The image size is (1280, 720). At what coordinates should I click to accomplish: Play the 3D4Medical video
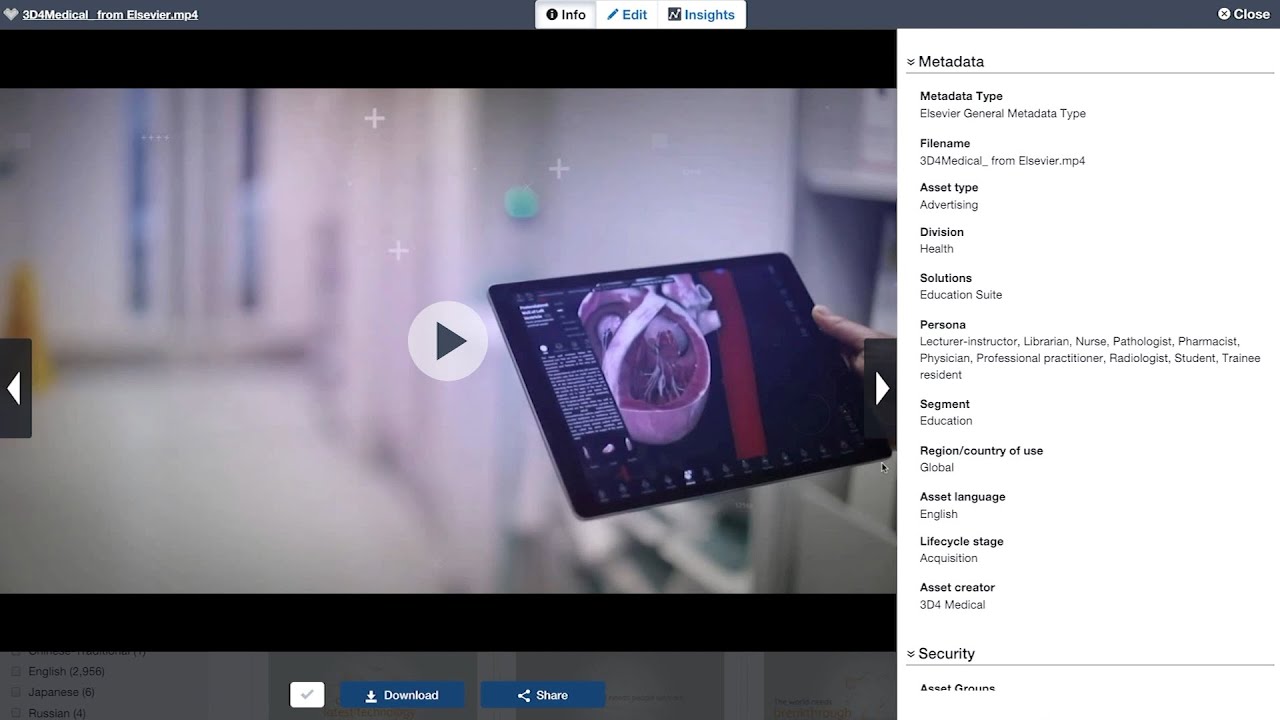tap(448, 341)
